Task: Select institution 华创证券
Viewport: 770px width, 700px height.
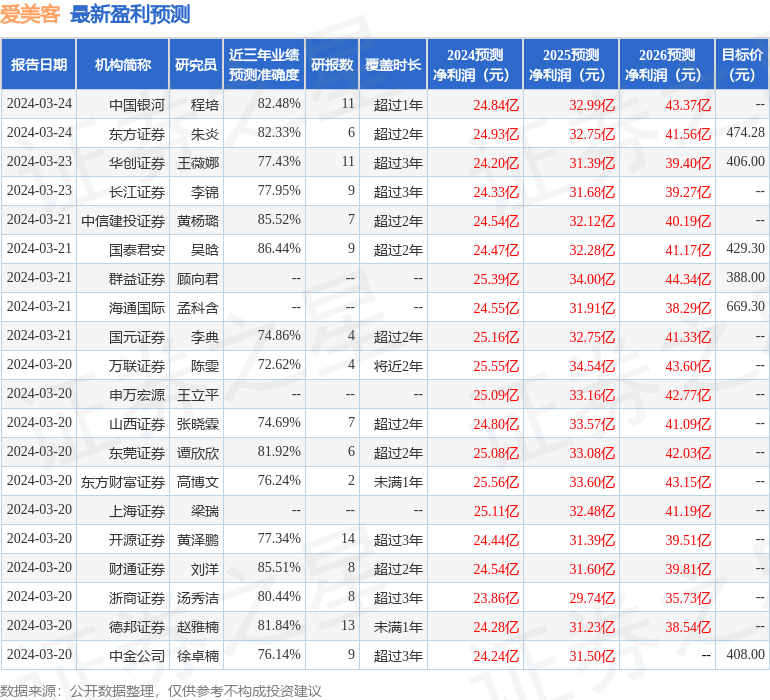Action: pos(137,163)
